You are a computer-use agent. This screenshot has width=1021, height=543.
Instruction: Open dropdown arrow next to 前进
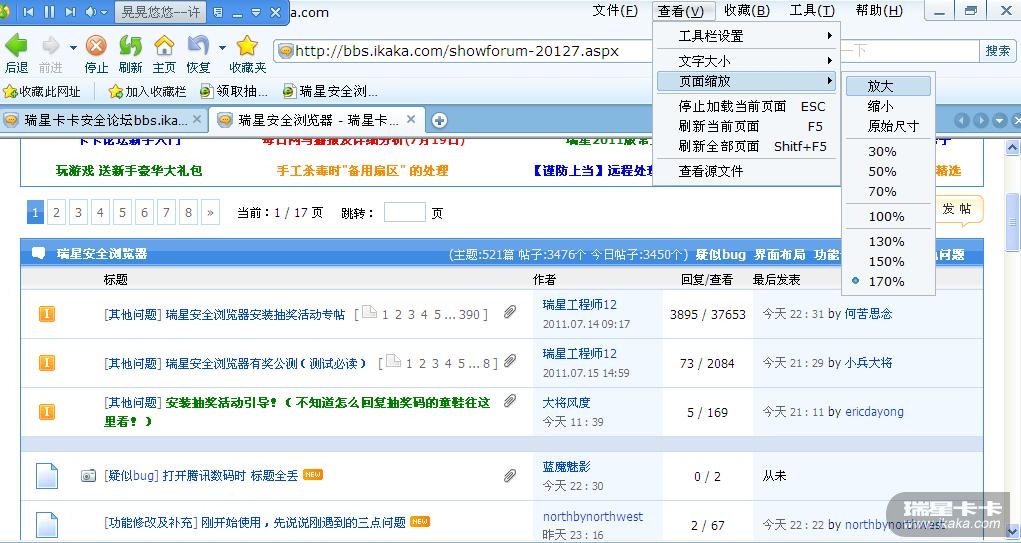[73, 47]
